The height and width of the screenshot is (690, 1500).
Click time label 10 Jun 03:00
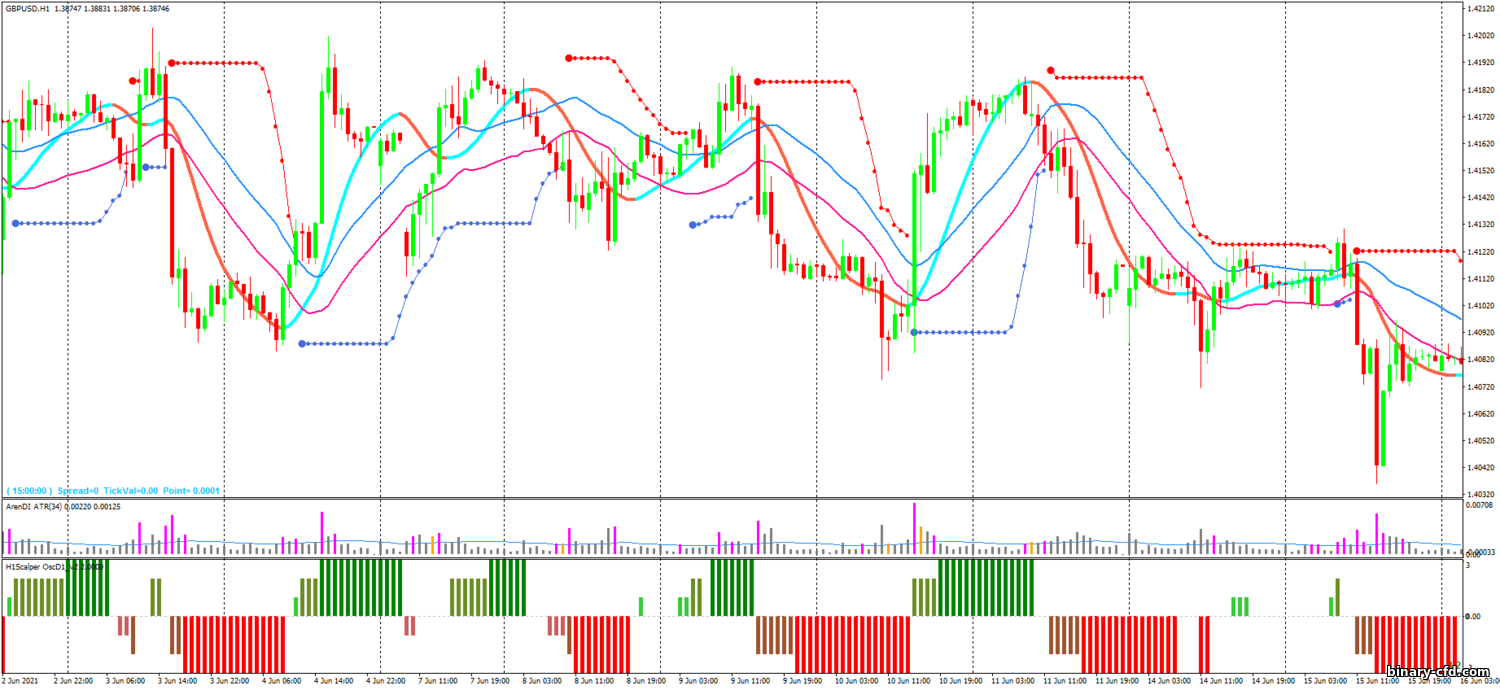click(x=856, y=681)
